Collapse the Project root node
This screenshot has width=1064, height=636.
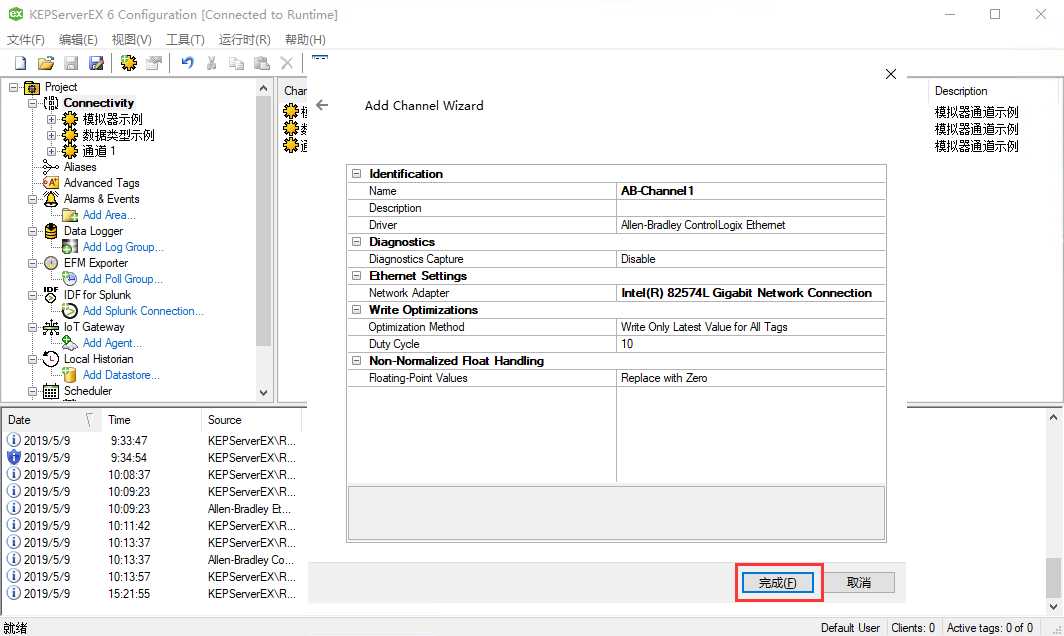(x=13, y=88)
